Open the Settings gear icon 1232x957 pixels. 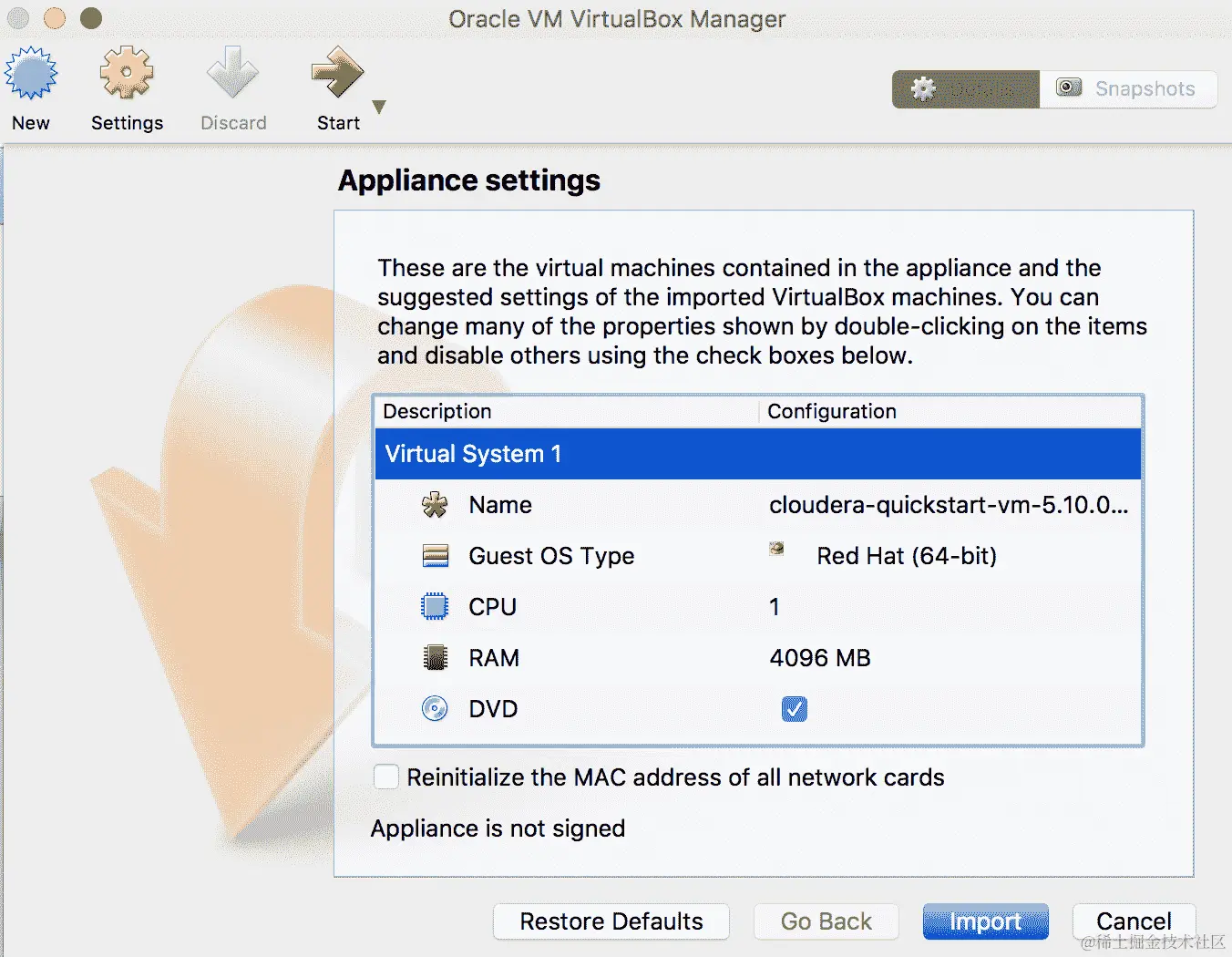[127, 72]
